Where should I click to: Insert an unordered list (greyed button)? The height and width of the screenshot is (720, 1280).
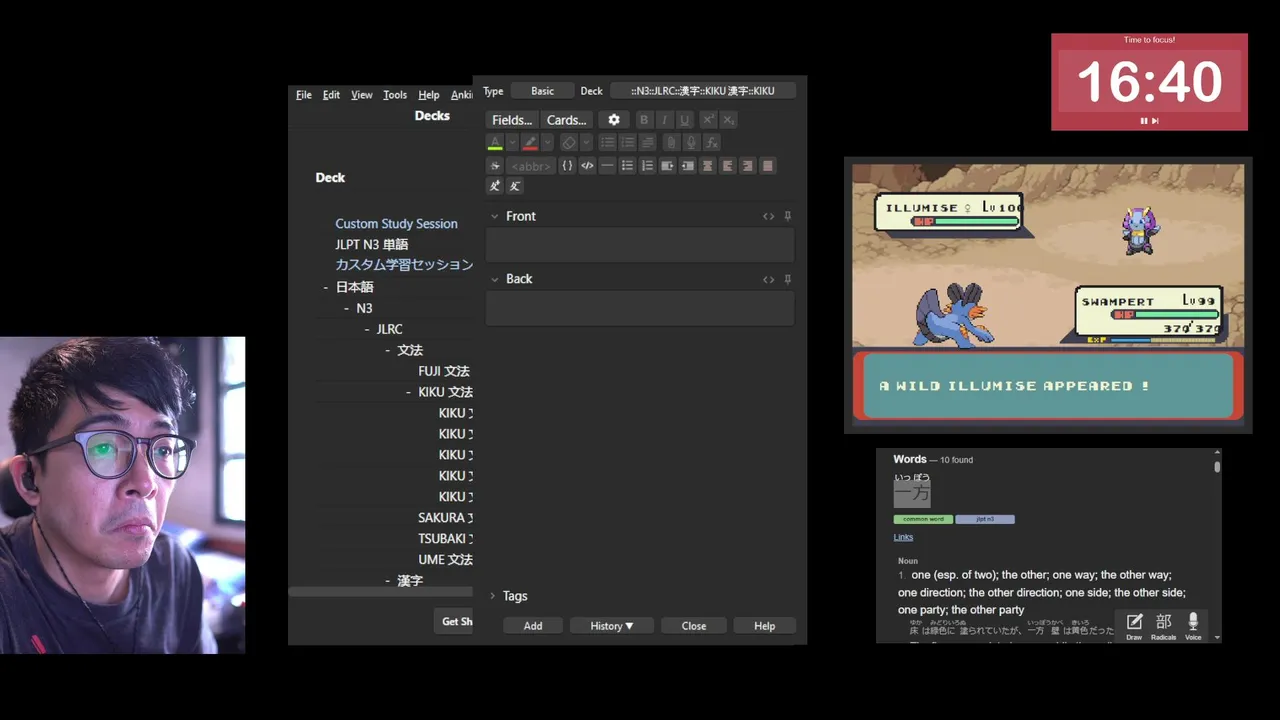pyautogui.click(x=607, y=142)
